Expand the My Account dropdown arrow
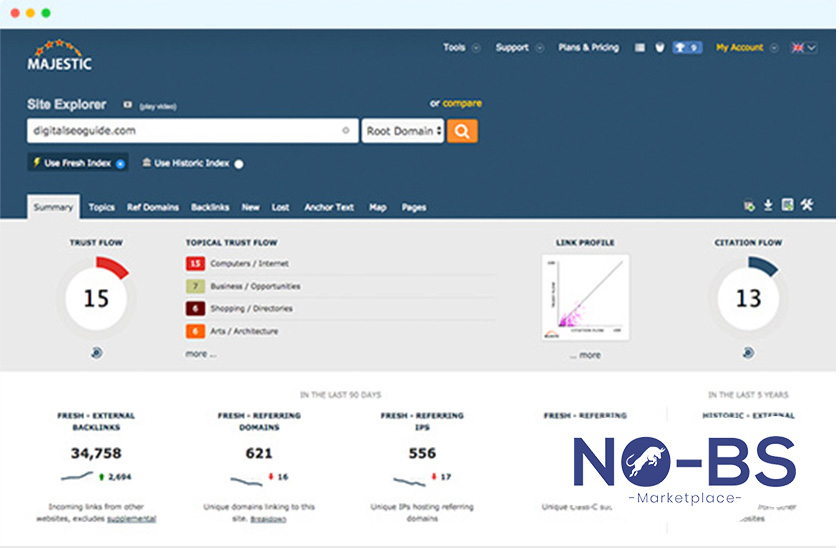The height and width of the screenshot is (548, 840). click(774, 48)
